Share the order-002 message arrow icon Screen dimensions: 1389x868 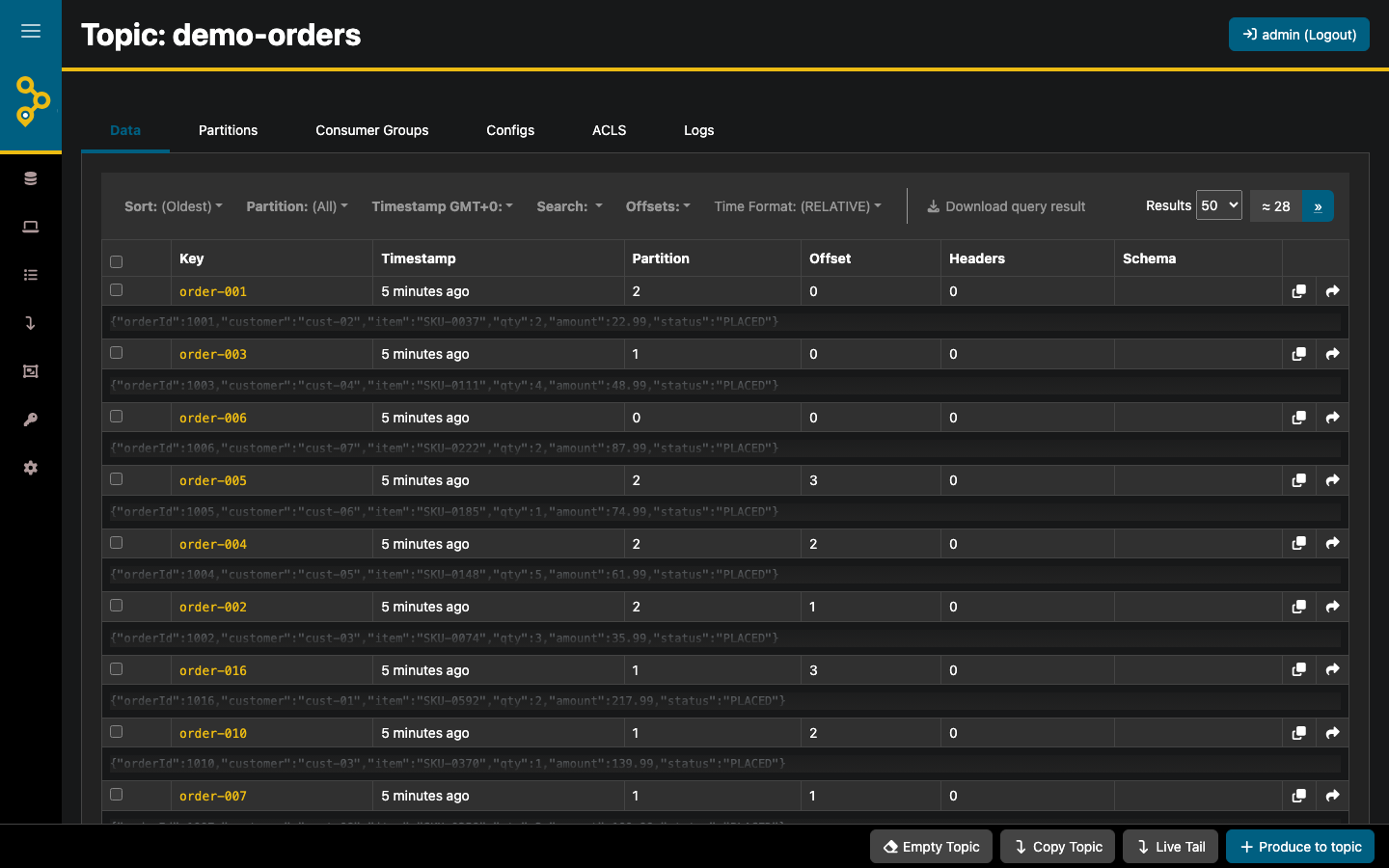(x=1332, y=607)
